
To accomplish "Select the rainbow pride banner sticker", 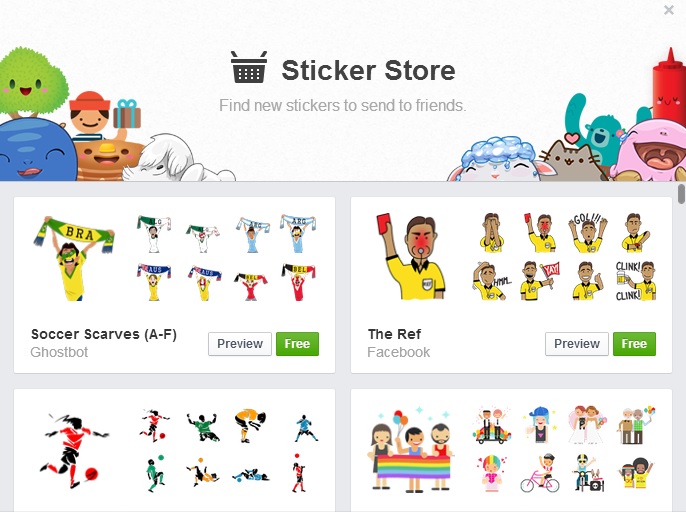I will [411, 451].
